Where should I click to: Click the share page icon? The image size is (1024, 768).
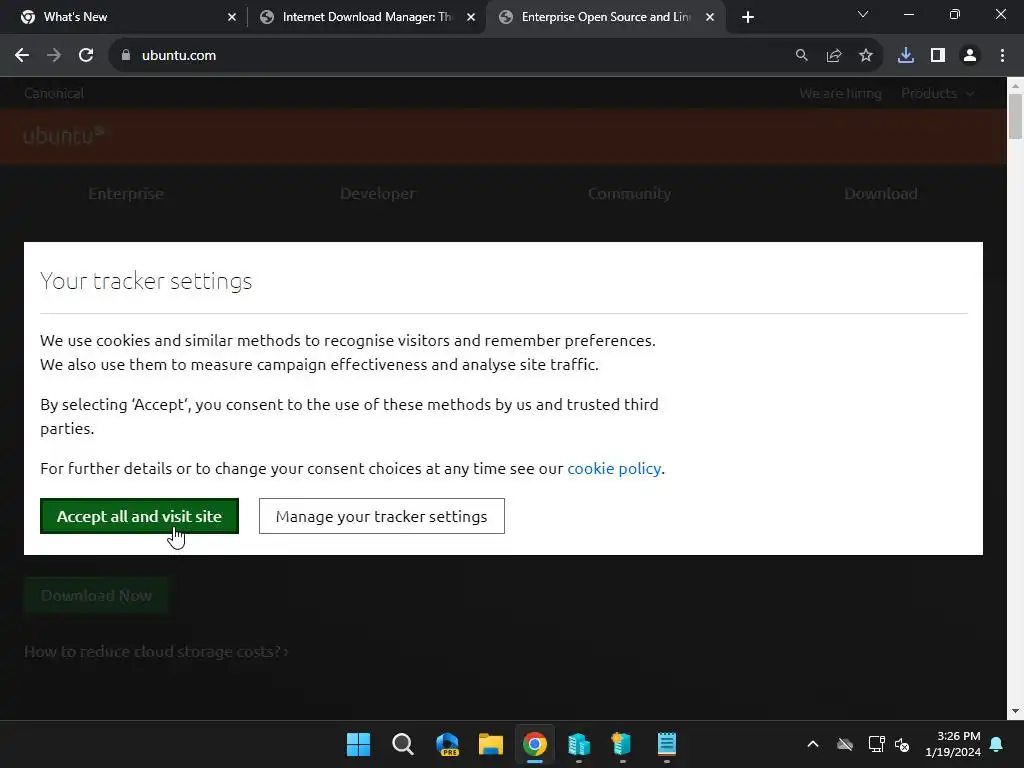tap(834, 56)
